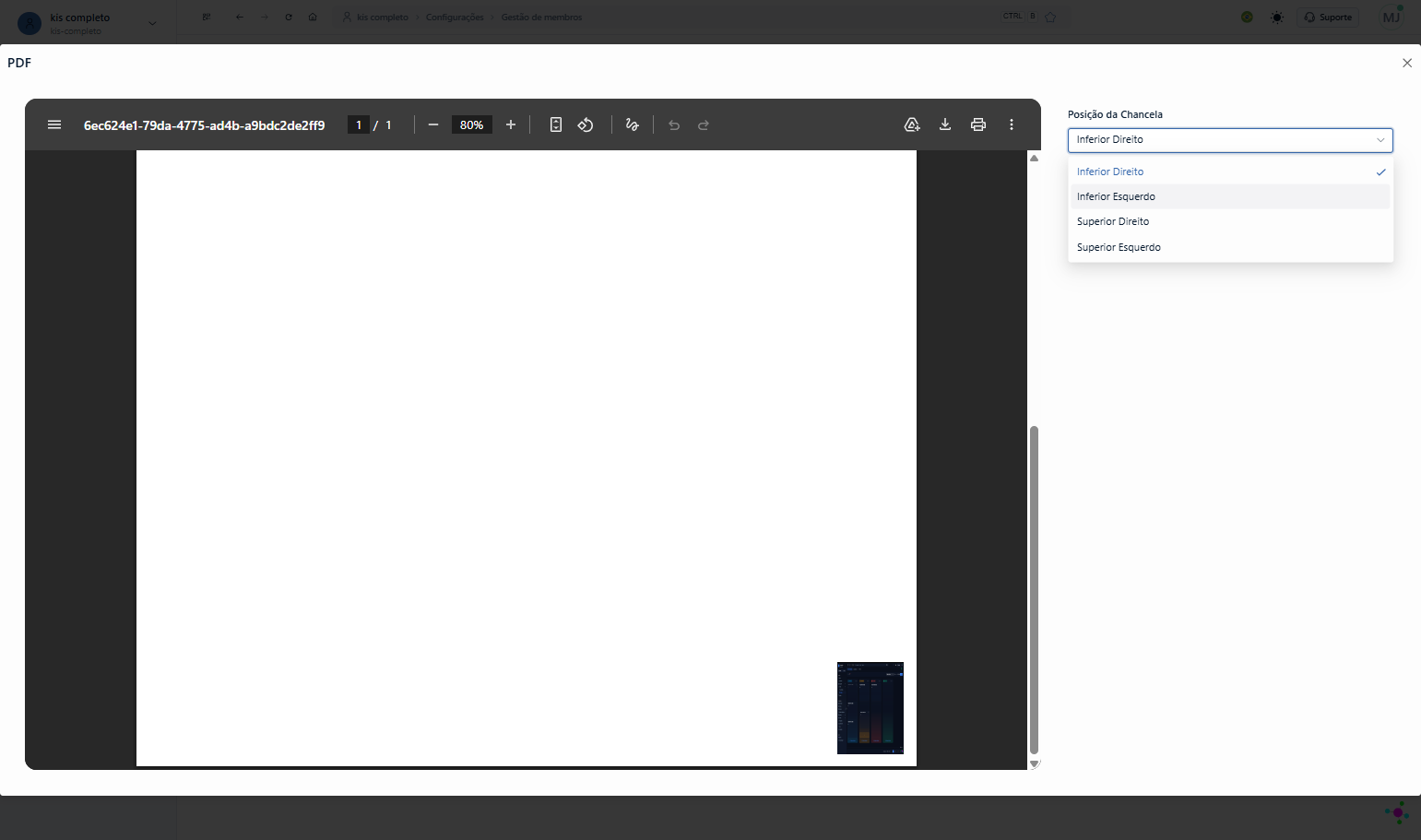The height and width of the screenshot is (840, 1421).
Task: Download the PDF file
Action: 945,124
